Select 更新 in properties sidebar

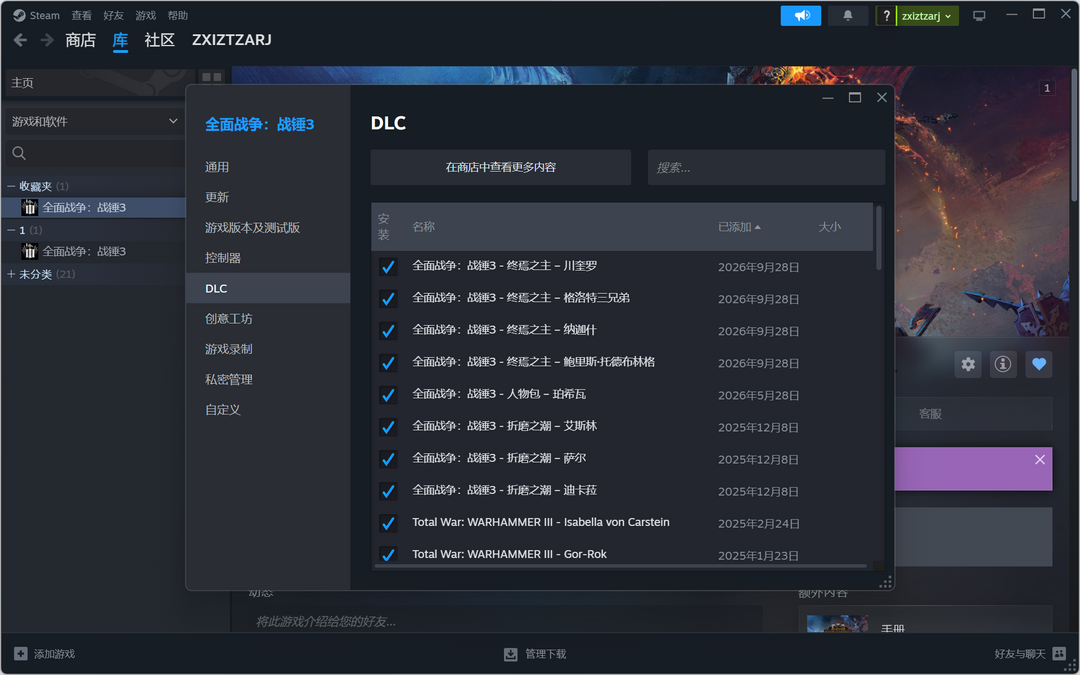coord(268,198)
